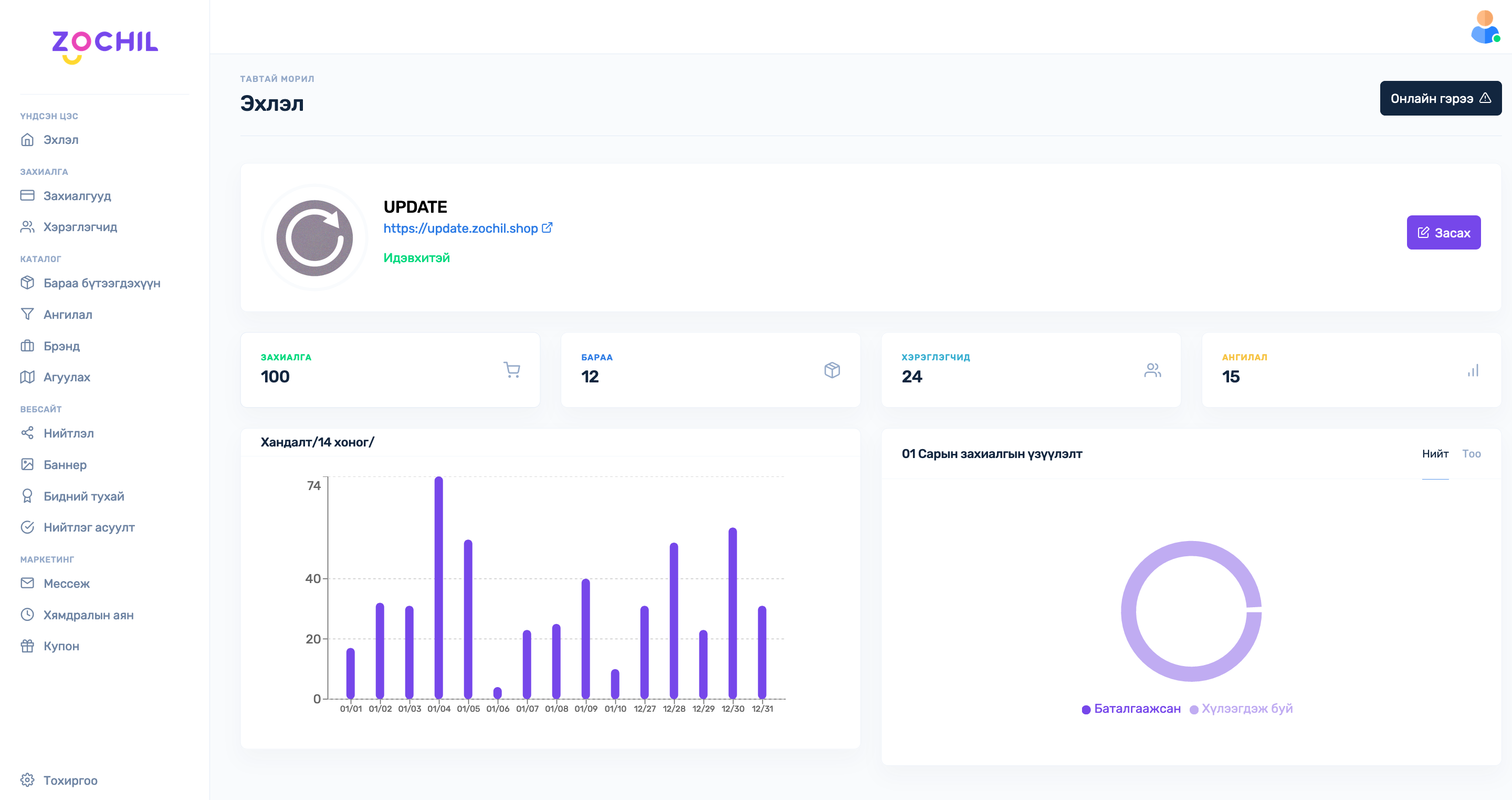The height and width of the screenshot is (800, 1512).
Task: Click the Бараа box icon in card
Action: pos(832,369)
